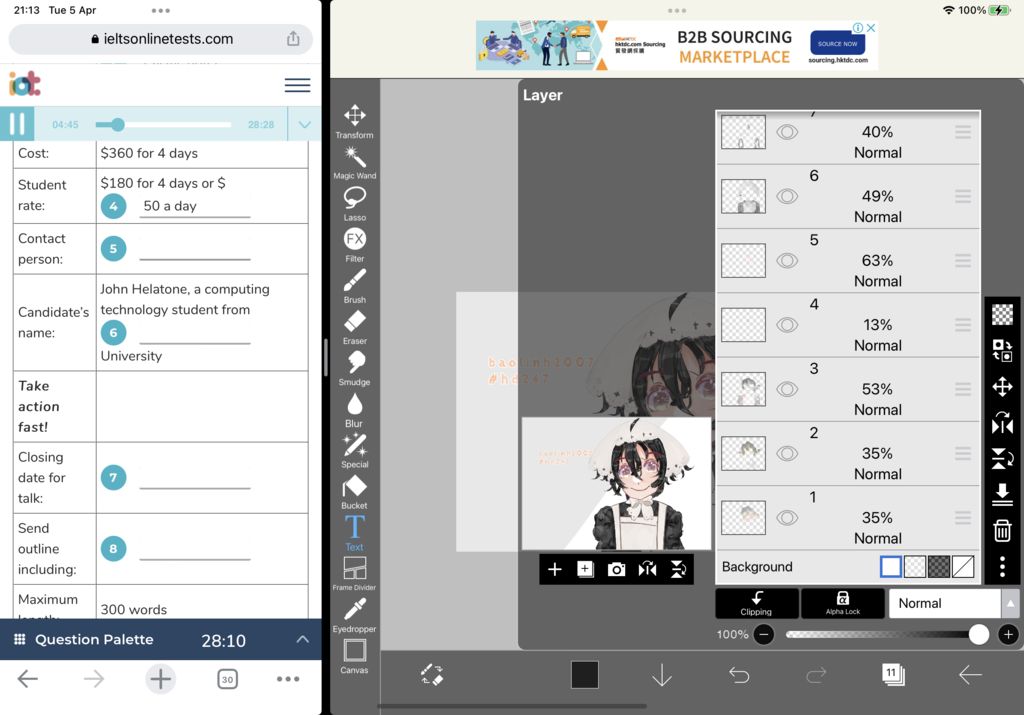Image resolution: width=1024 pixels, height=715 pixels.
Task: Toggle visibility of layer 1
Action: click(787, 518)
